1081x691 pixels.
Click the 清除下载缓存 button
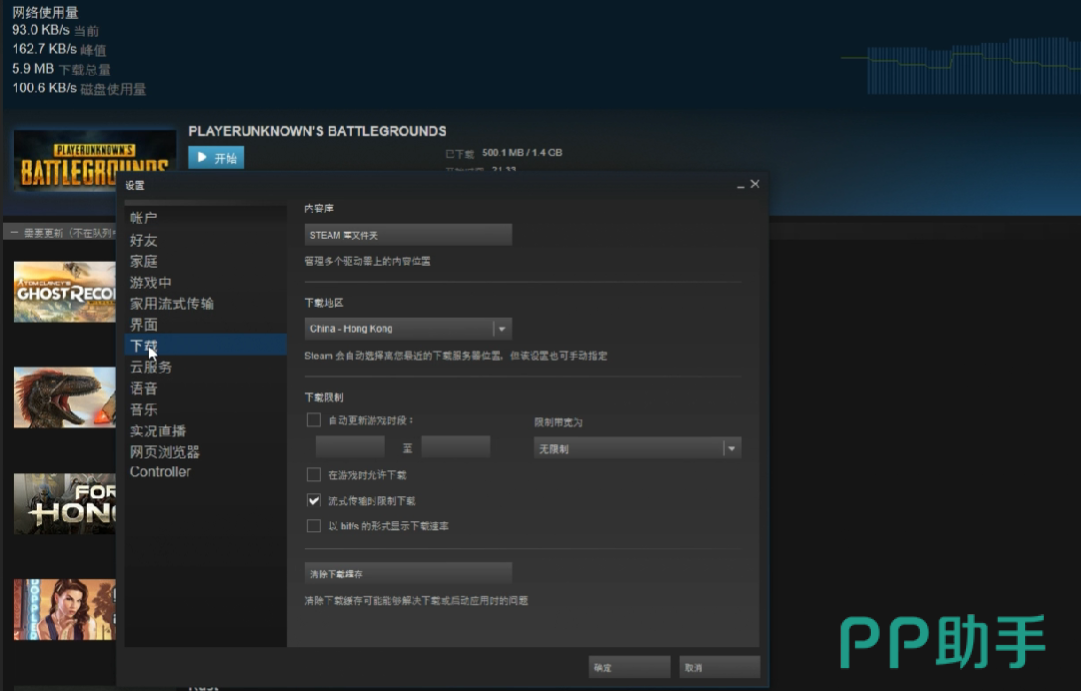[408, 573]
